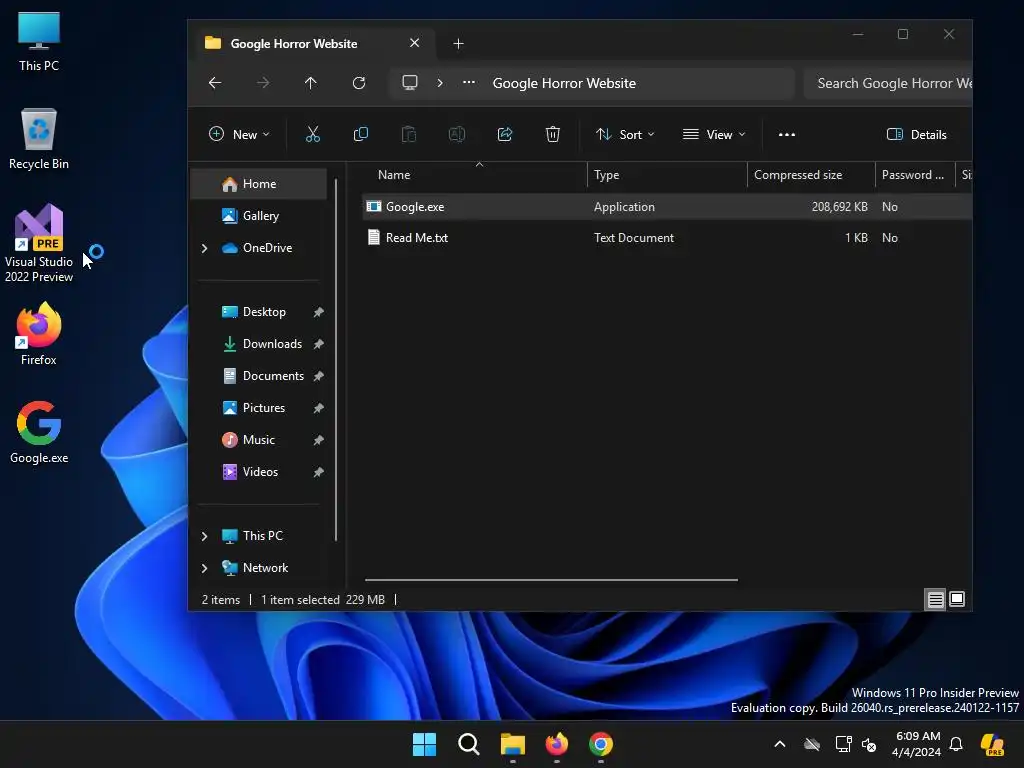Image resolution: width=1024 pixels, height=768 pixels.
Task: Expand This PC tree node
Action: click(204, 536)
